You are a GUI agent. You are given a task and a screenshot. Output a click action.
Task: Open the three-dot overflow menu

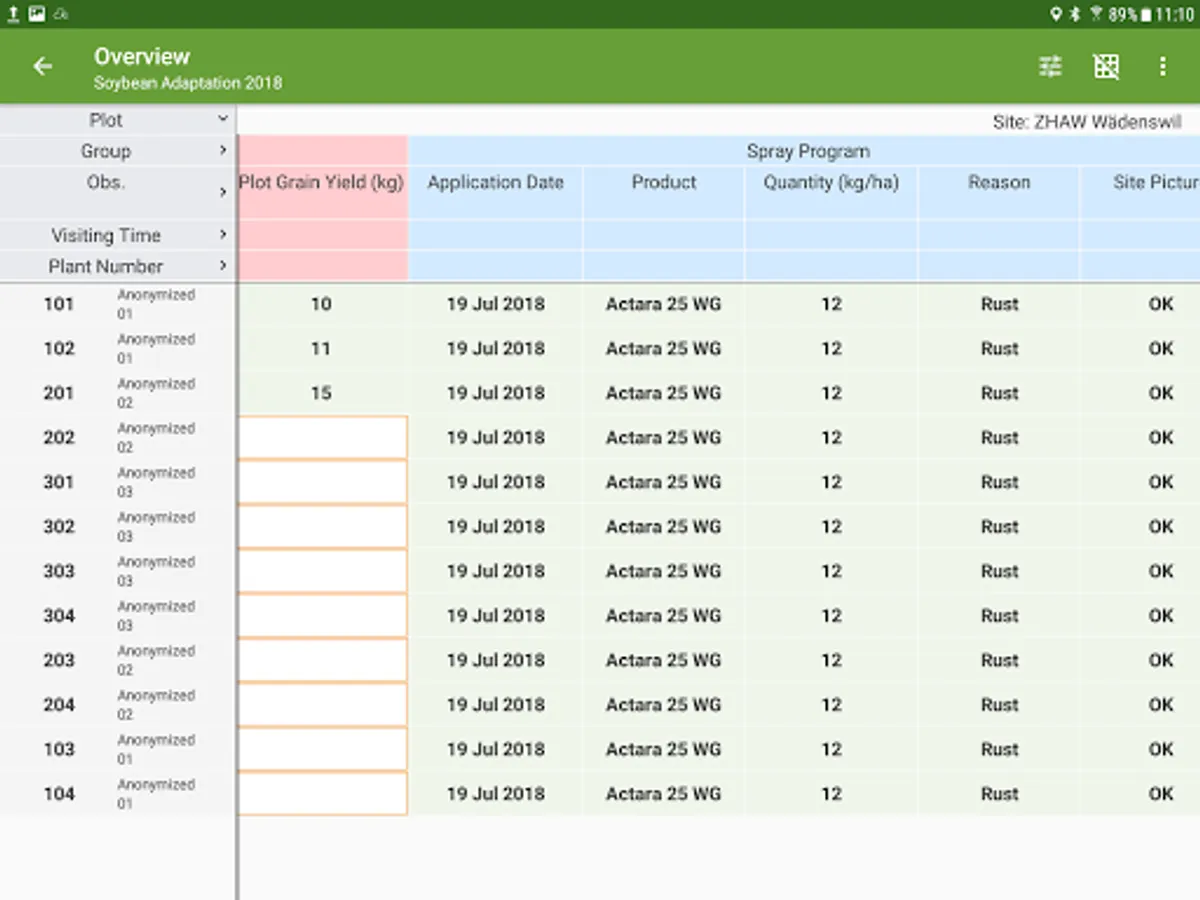[x=1162, y=67]
